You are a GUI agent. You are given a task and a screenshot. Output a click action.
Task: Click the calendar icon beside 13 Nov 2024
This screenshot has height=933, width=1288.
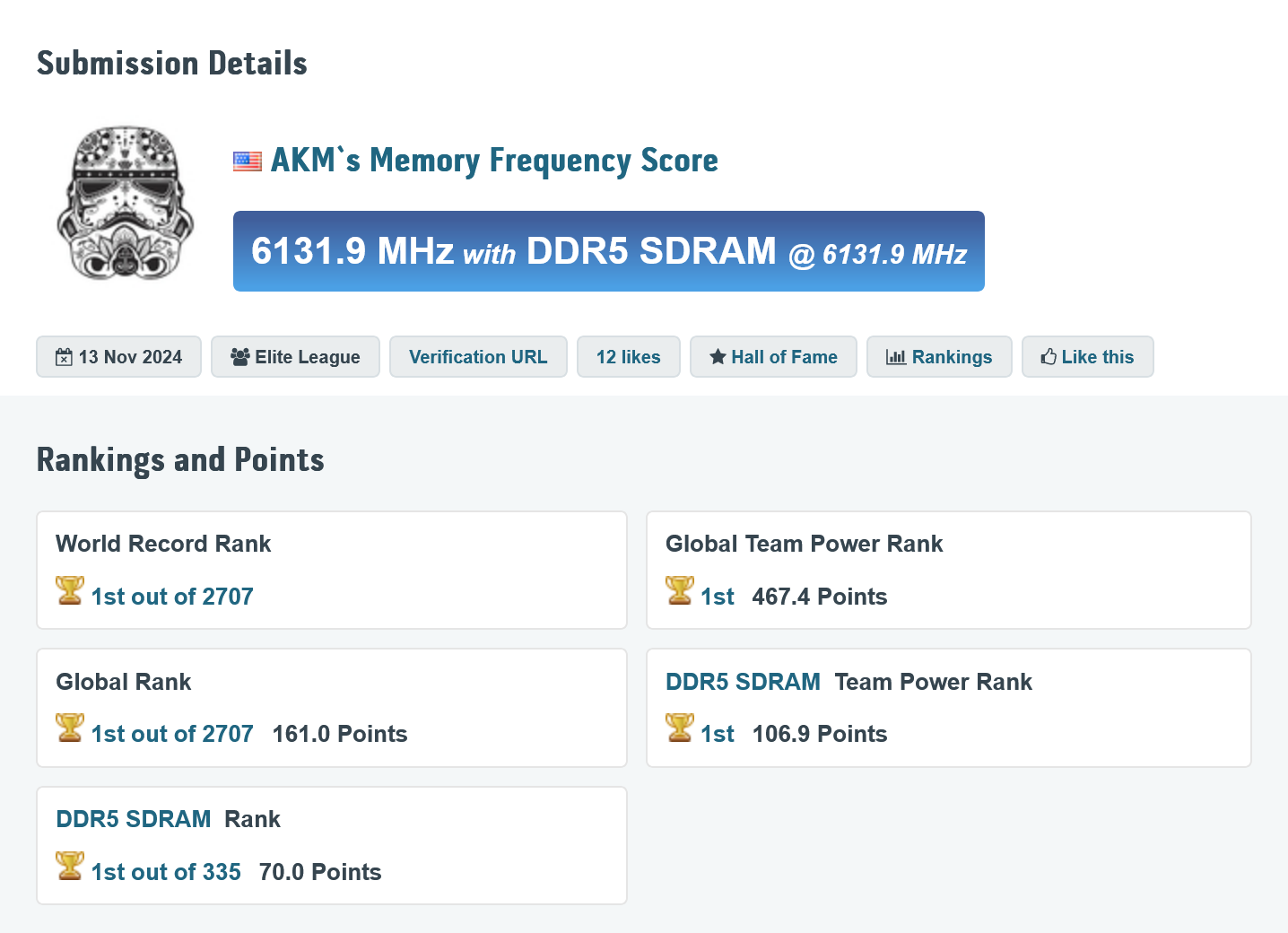point(64,357)
